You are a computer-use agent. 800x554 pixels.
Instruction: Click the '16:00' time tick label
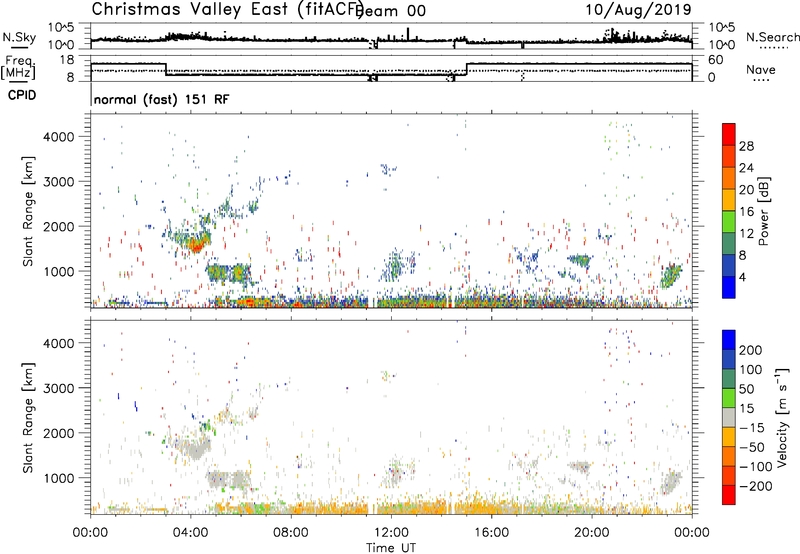[x=491, y=533]
